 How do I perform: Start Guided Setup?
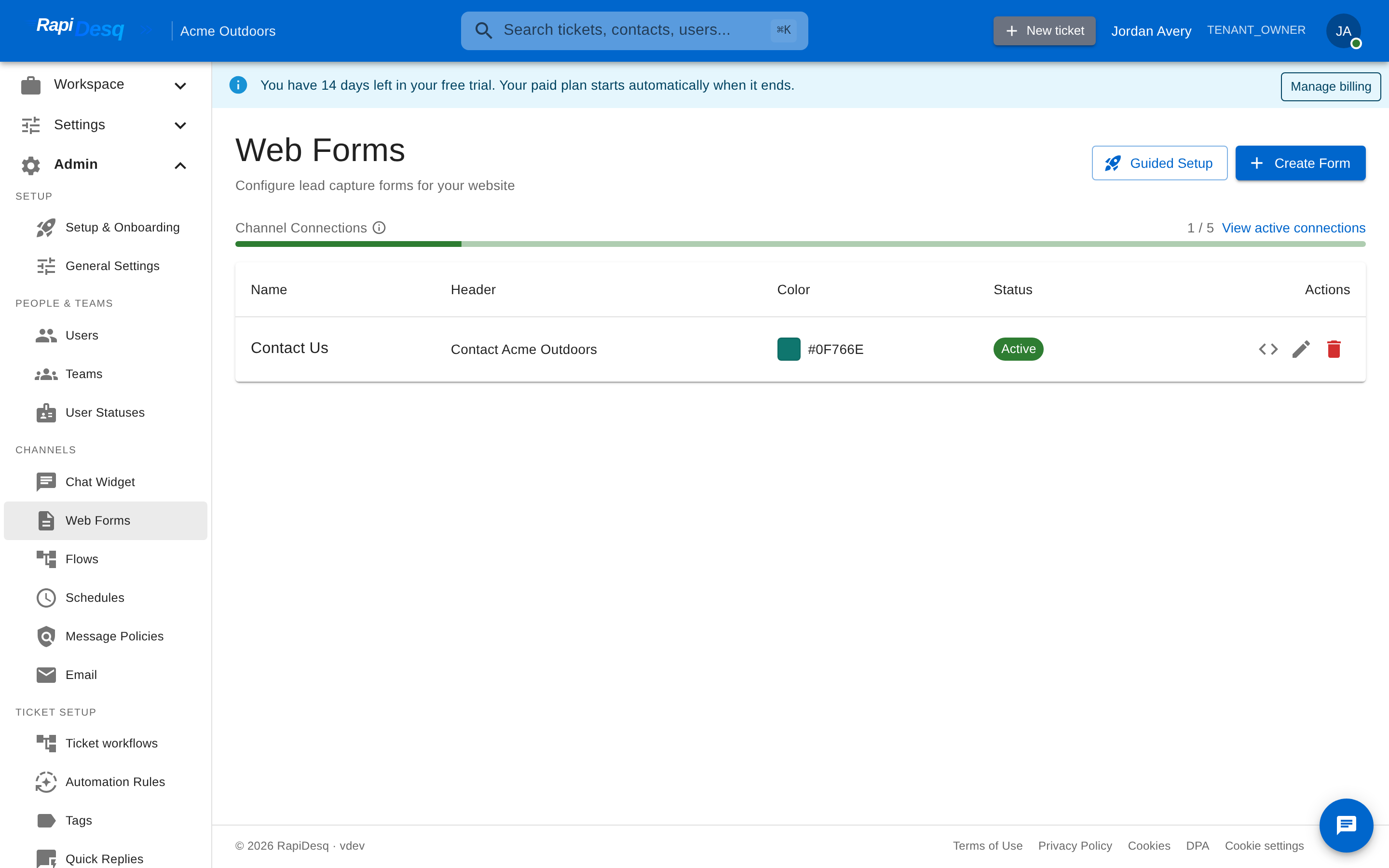1159,163
